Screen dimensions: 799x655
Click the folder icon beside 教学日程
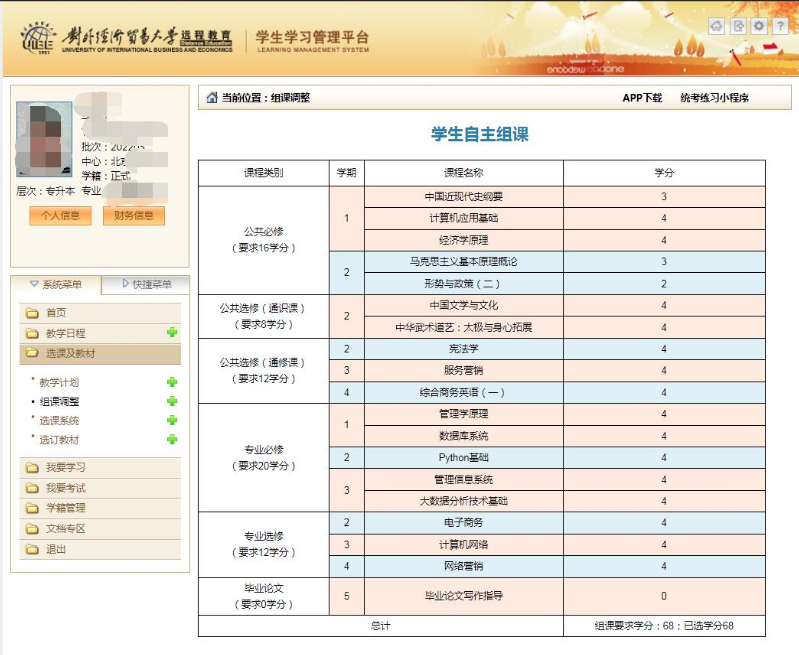tap(32, 333)
